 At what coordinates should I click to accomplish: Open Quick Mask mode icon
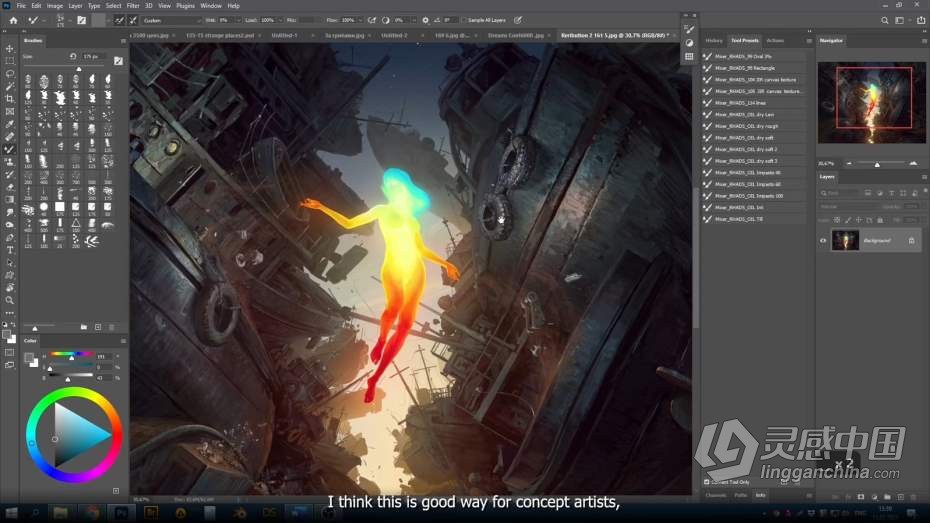[9, 352]
